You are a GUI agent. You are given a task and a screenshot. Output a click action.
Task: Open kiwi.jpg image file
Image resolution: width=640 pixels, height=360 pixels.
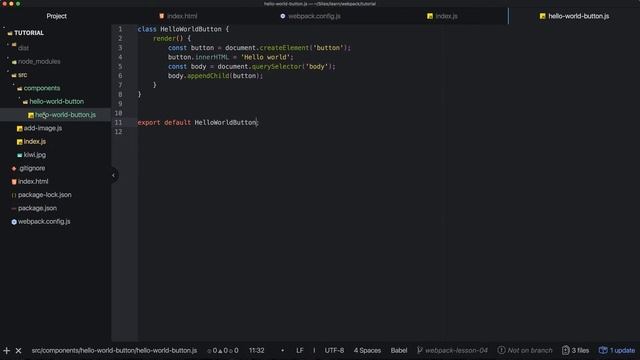[x=35, y=155]
